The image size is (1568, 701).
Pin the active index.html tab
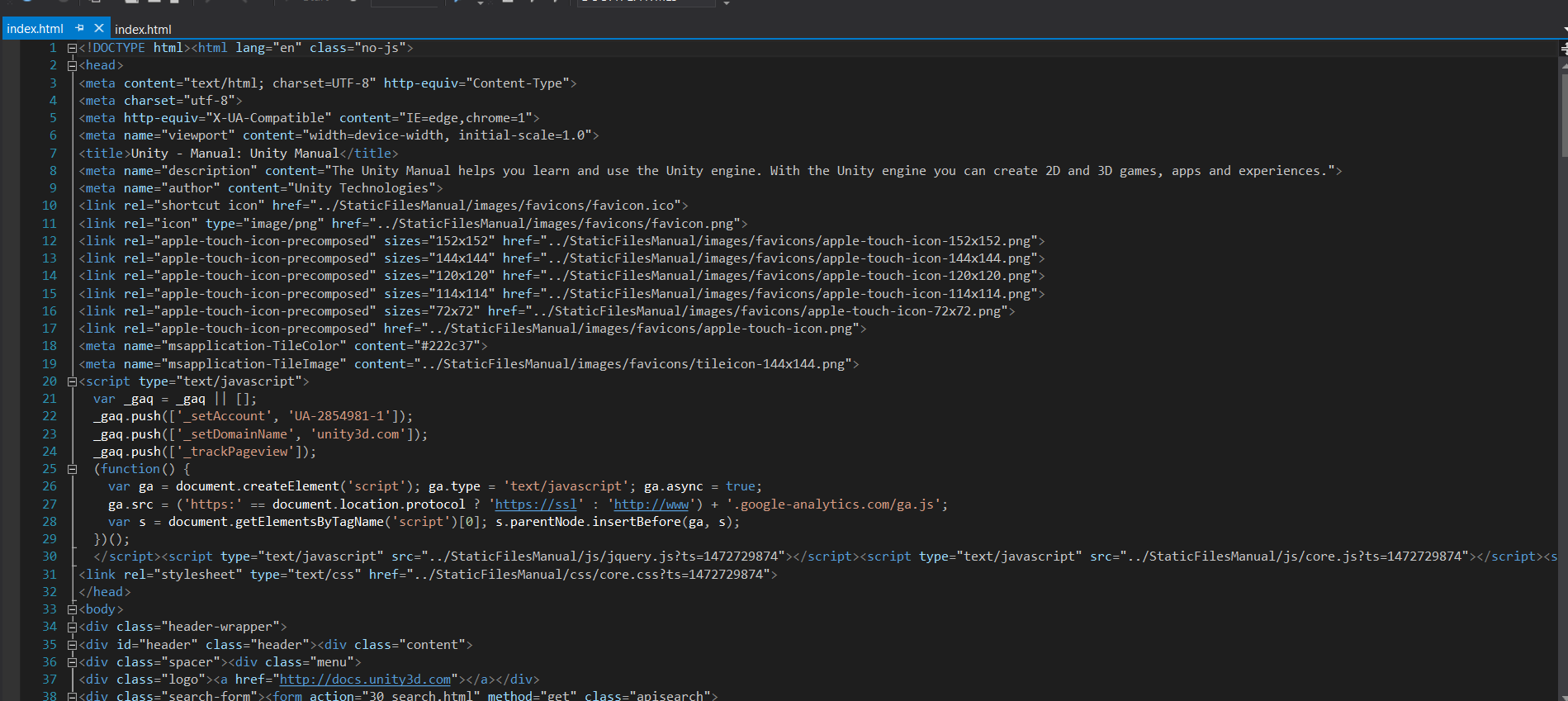tap(80, 28)
